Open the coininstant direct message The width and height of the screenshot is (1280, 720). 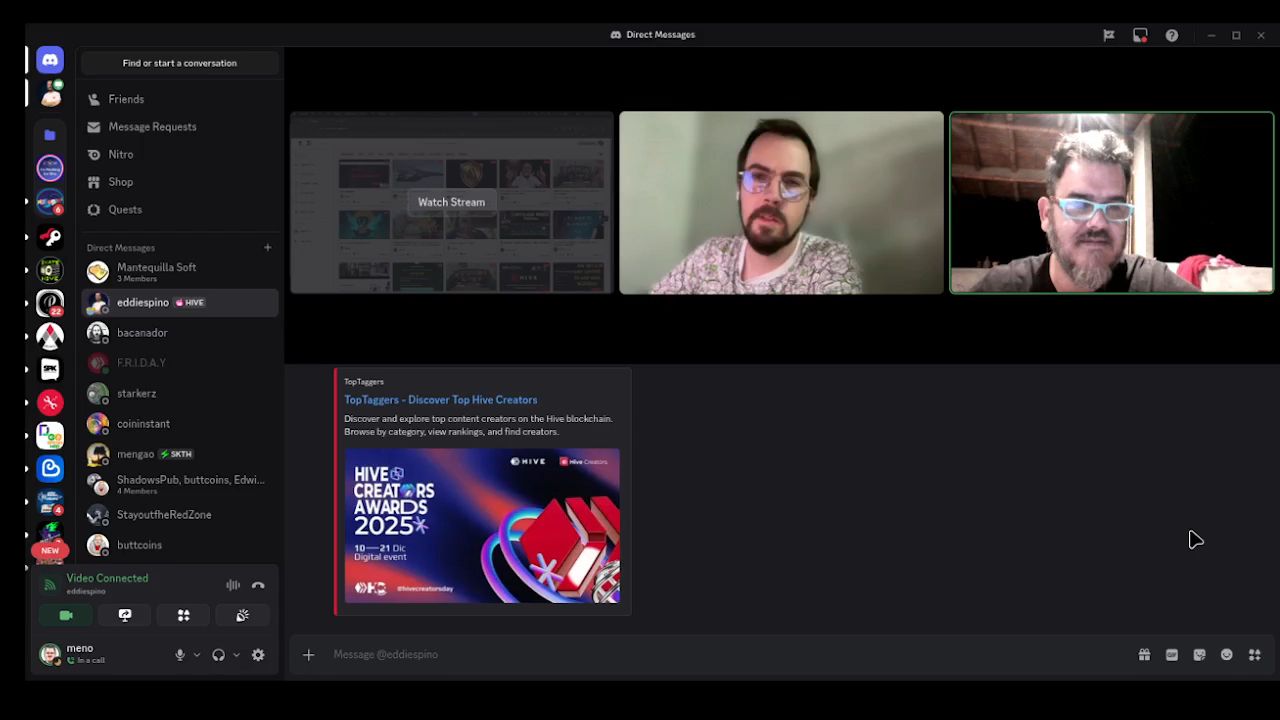[x=180, y=423]
